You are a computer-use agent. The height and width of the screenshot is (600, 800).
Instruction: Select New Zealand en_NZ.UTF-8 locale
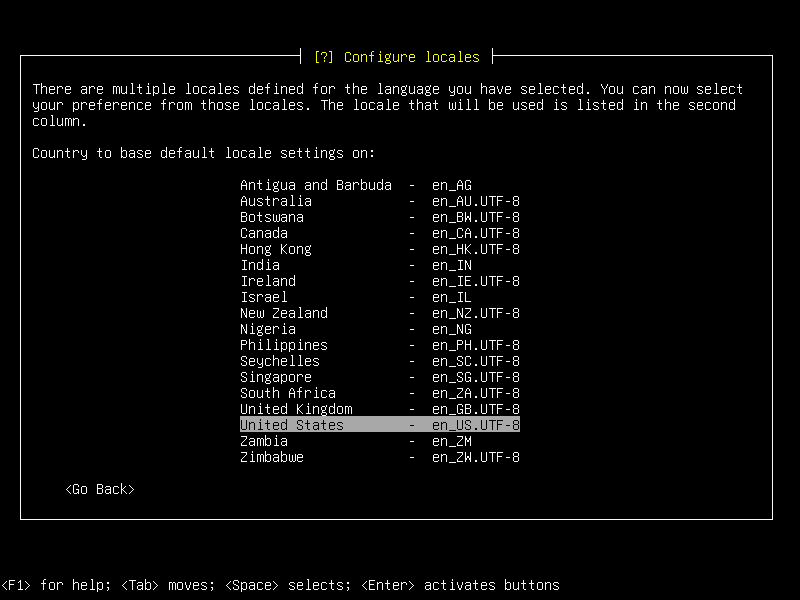coord(378,313)
